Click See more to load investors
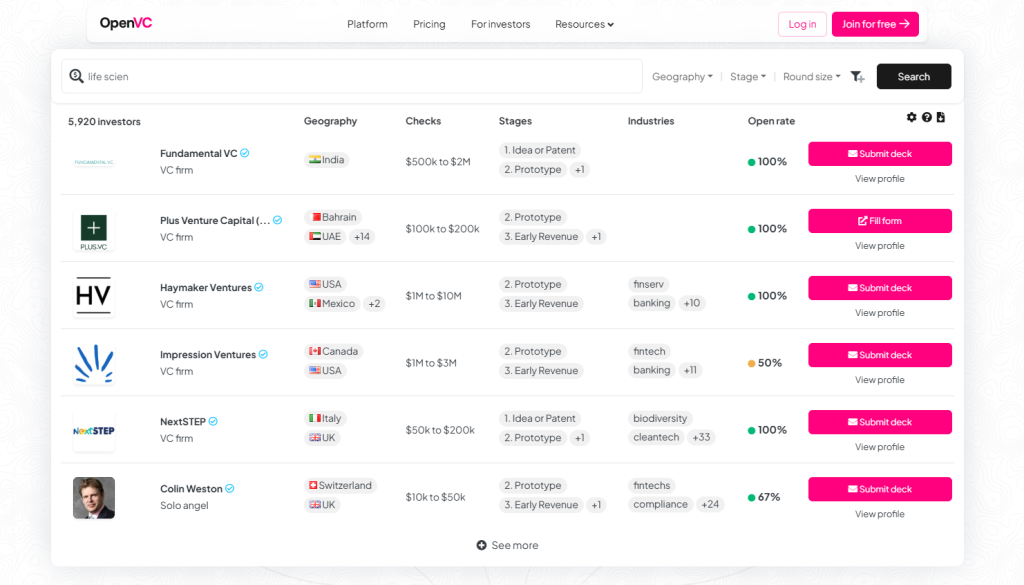This screenshot has width=1024, height=585. coord(507,545)
